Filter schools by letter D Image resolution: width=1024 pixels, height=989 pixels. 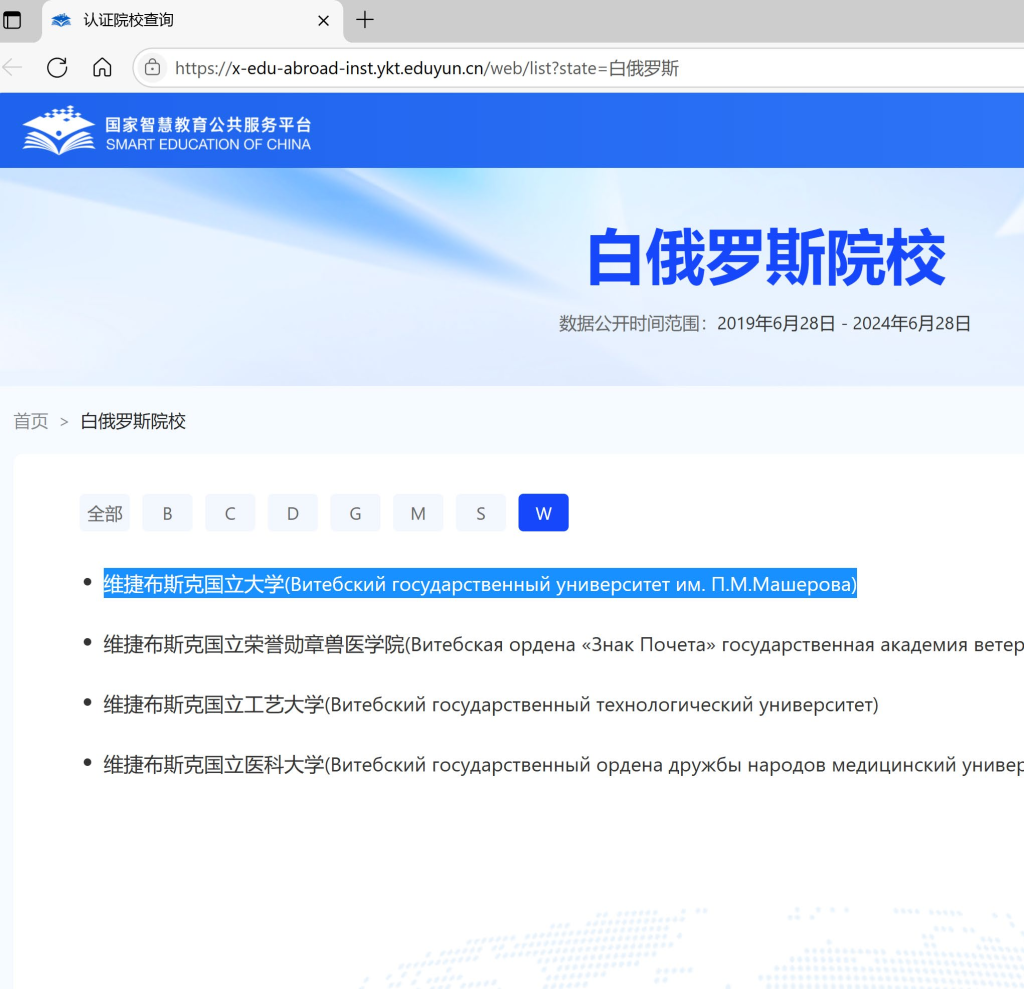pyautogui.click(x=293, y=513)
